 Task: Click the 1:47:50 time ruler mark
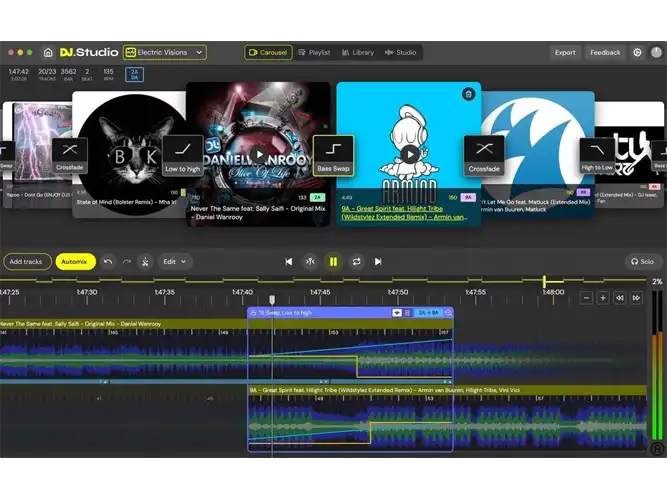click(x=398, y=292)
